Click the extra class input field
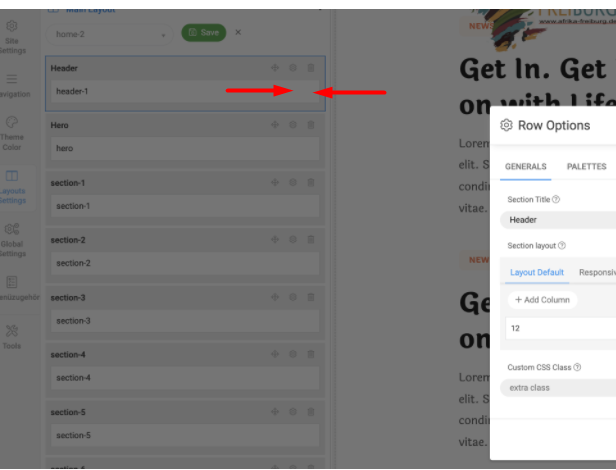 click(558, 388)
